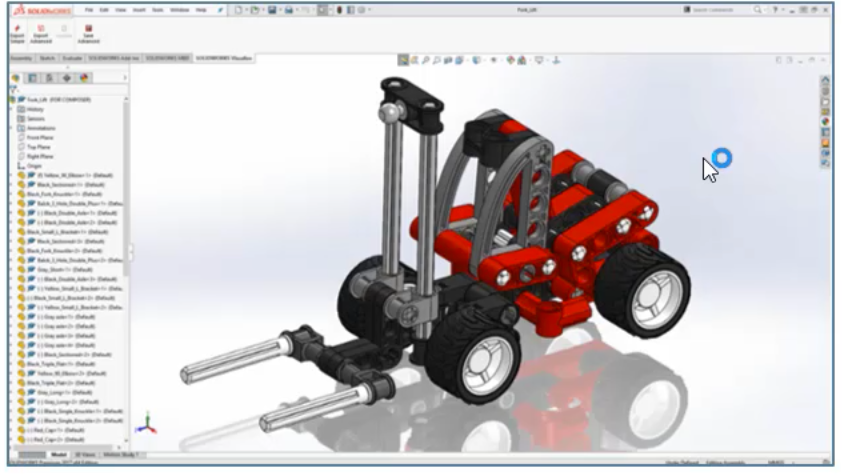
Task: Select the Origin tree item
Action: coord(35,166)
